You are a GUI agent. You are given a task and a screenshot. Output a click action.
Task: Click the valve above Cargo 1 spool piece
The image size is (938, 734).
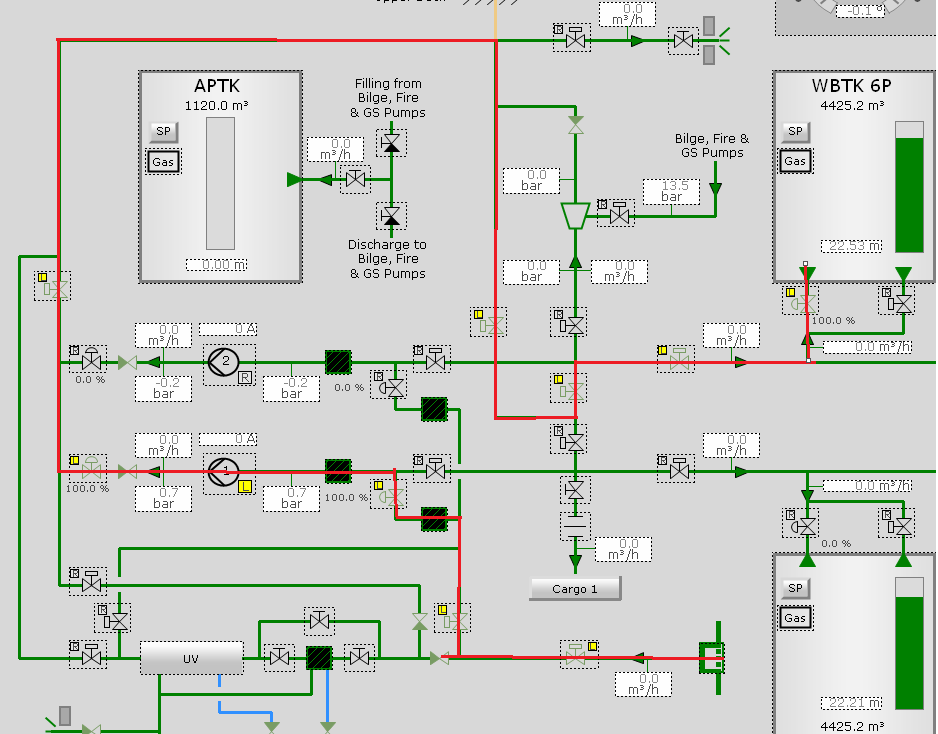point(575,490)
